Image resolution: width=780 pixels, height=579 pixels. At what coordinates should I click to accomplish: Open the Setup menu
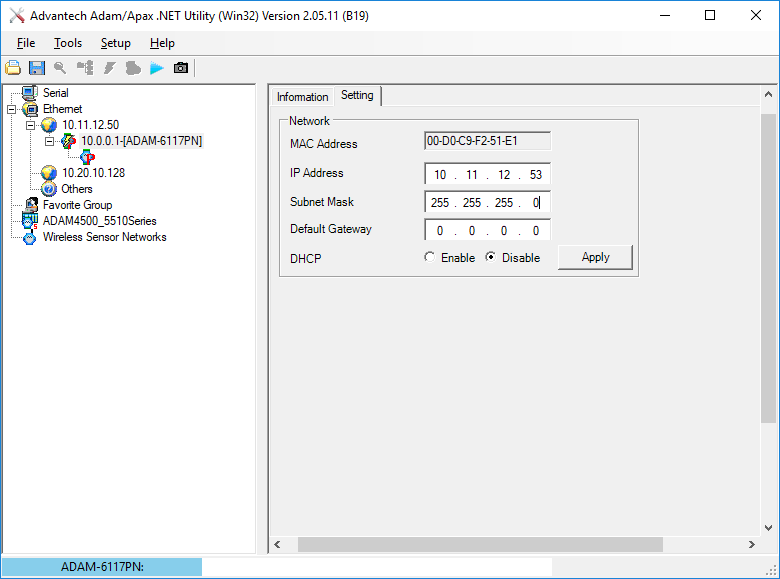(115, 43)
